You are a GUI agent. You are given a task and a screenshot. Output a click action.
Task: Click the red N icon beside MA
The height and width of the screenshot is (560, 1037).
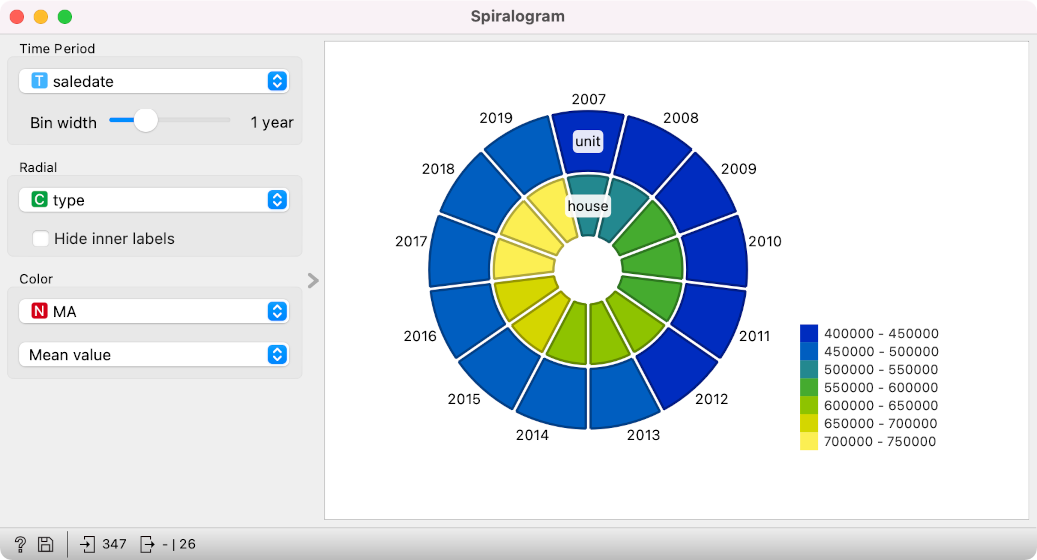point(39,312)
